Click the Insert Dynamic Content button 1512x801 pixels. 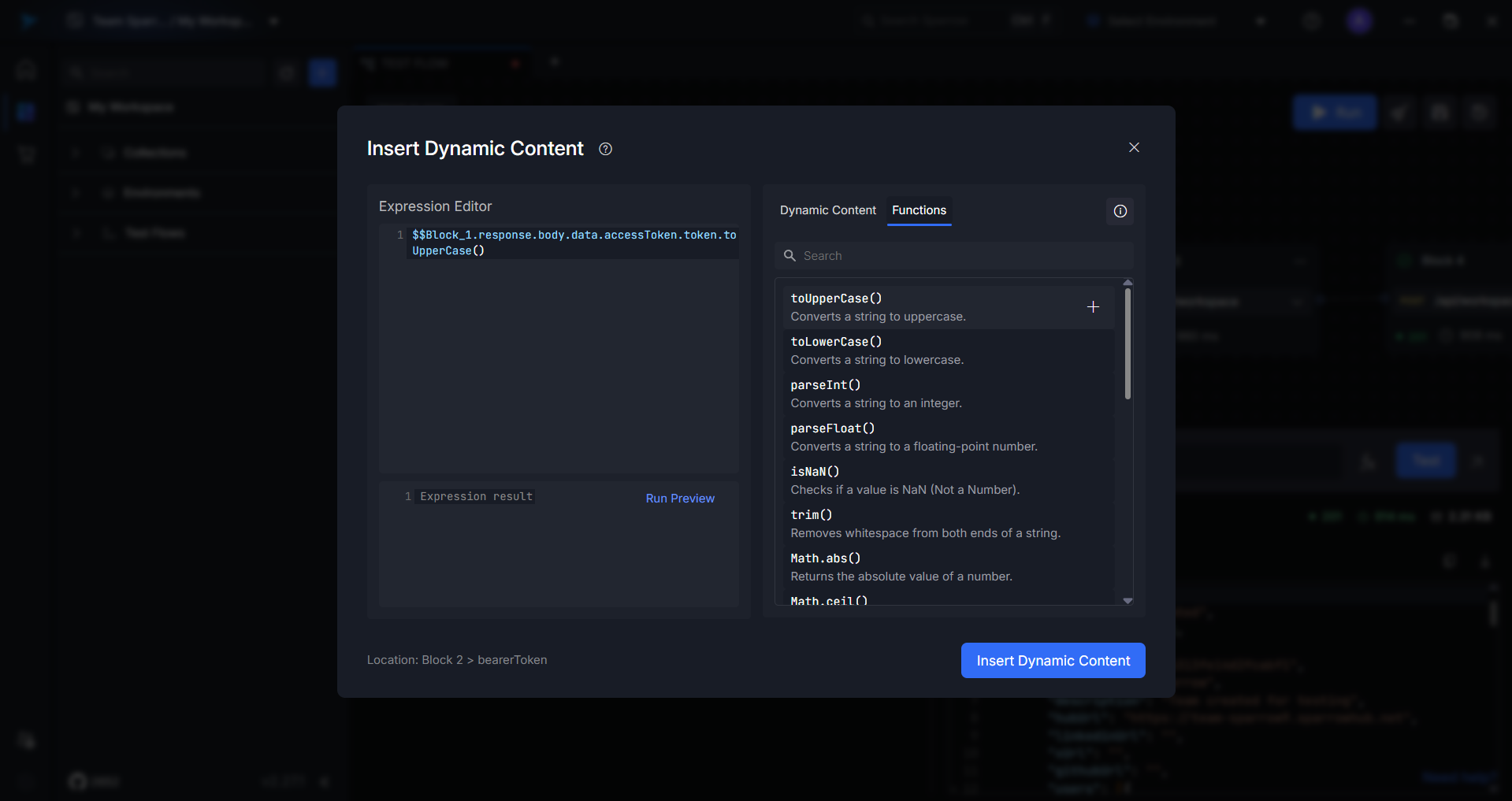click(1053, 661)
